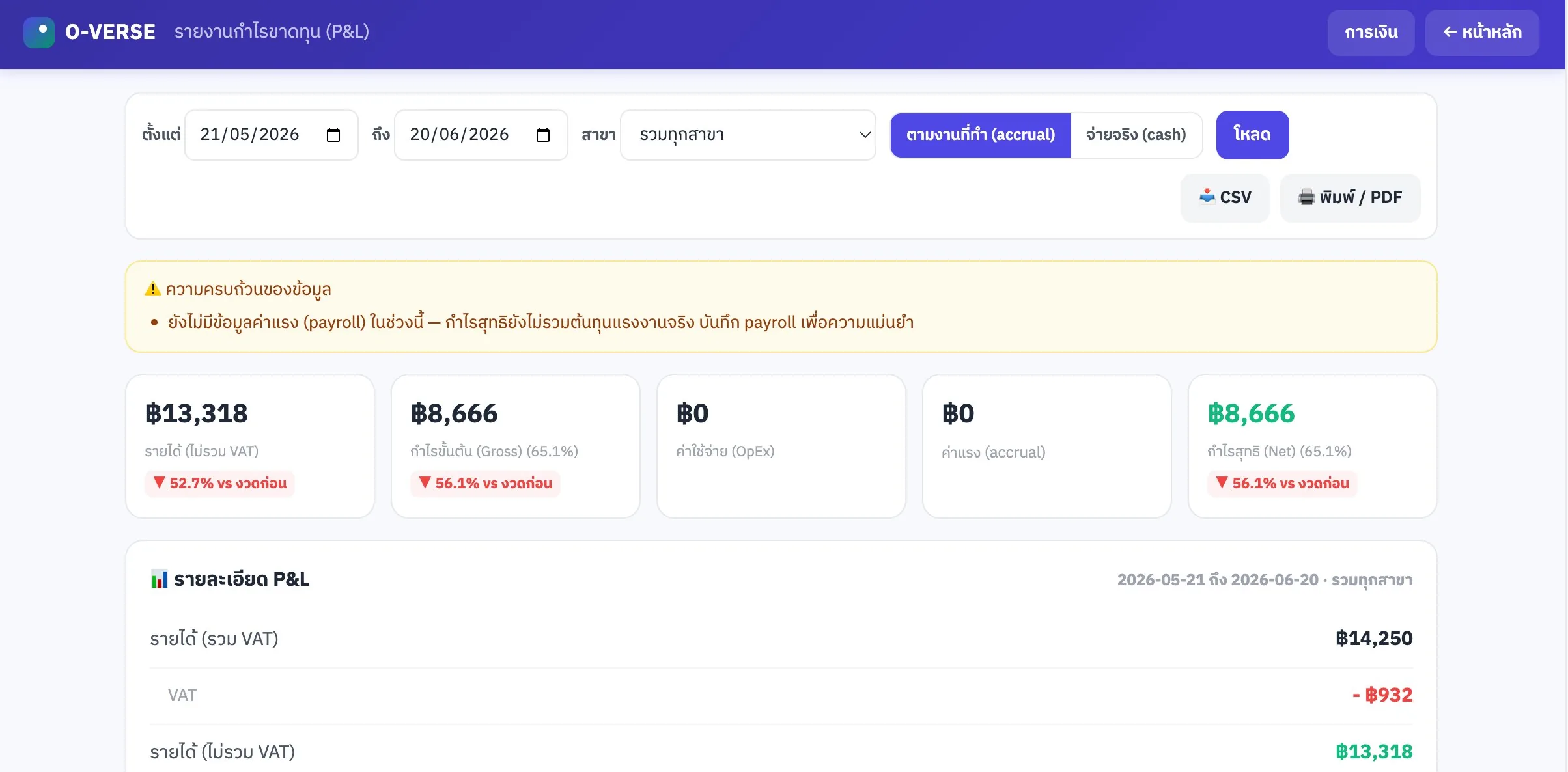This screenshot has height=772, width=1568.
Task: Click the green ฿8,666 net profit value
Action: tap(1251, 413)
